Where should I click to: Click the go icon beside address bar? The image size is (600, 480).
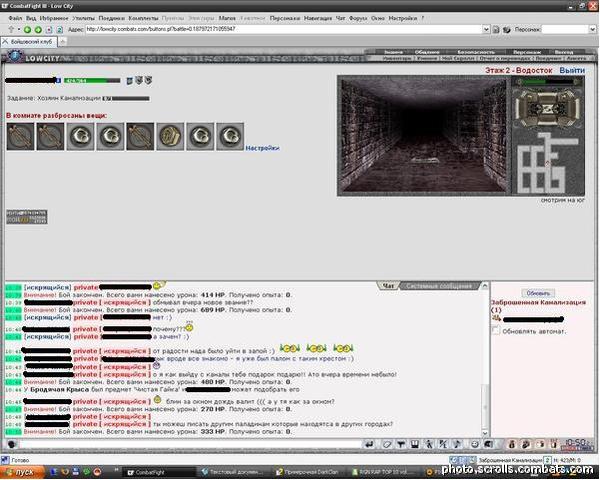[x=496, y=29]
